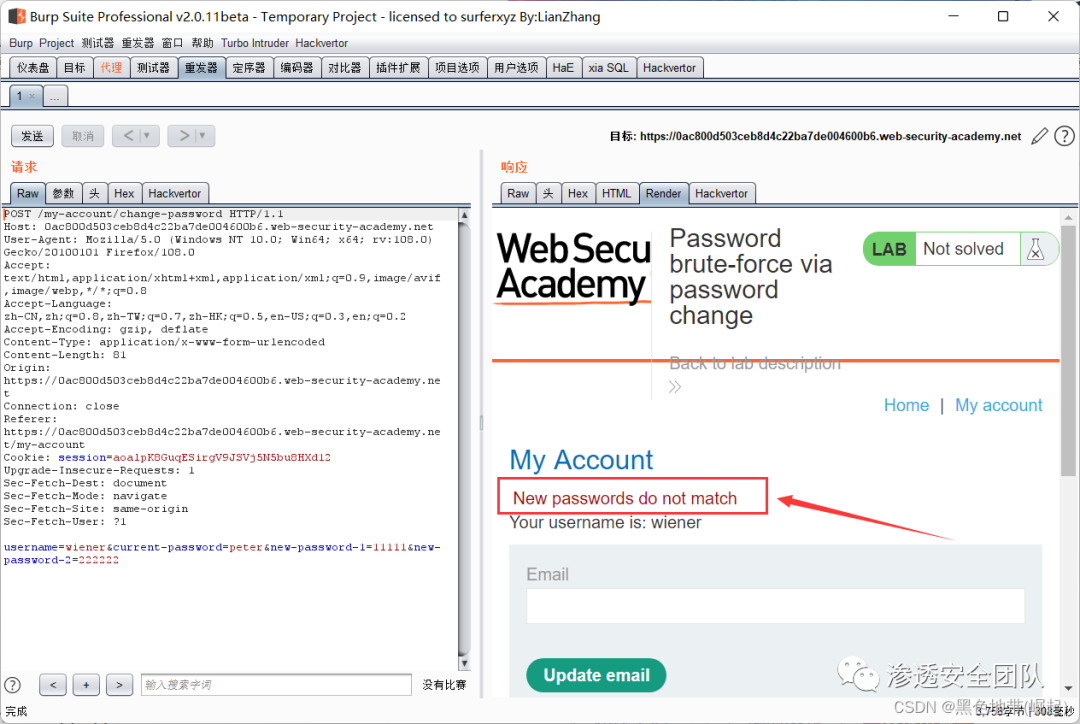Click 取消 cancel button
Screen dimensions: 1080x724
(x=83, y=136)
